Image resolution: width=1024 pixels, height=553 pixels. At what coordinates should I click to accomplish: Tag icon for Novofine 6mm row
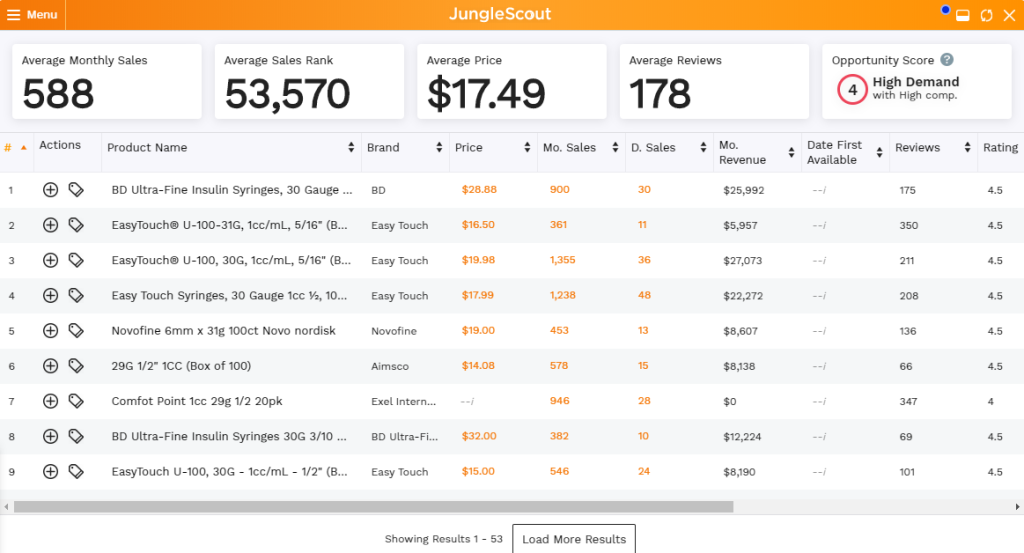pyautogui.click(x=76, y=331)
